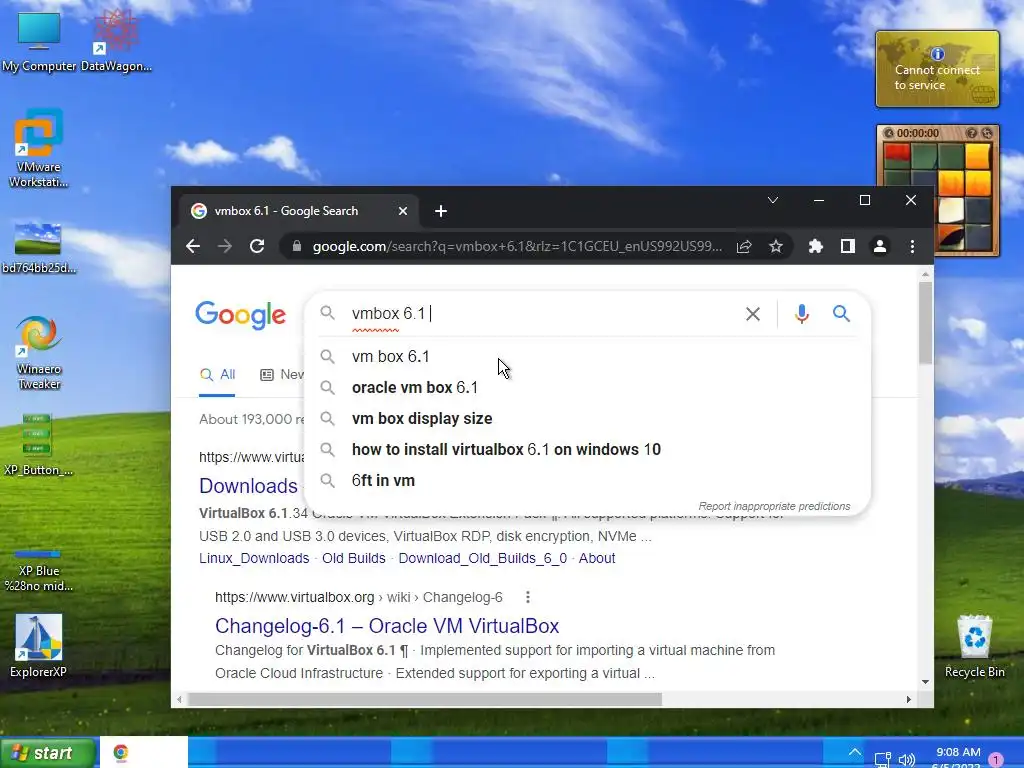Bookmark this page with the star
Image resolution: width=1024 pixels, height=768 pixels.
pyautogui.click(x=776, y=246)
